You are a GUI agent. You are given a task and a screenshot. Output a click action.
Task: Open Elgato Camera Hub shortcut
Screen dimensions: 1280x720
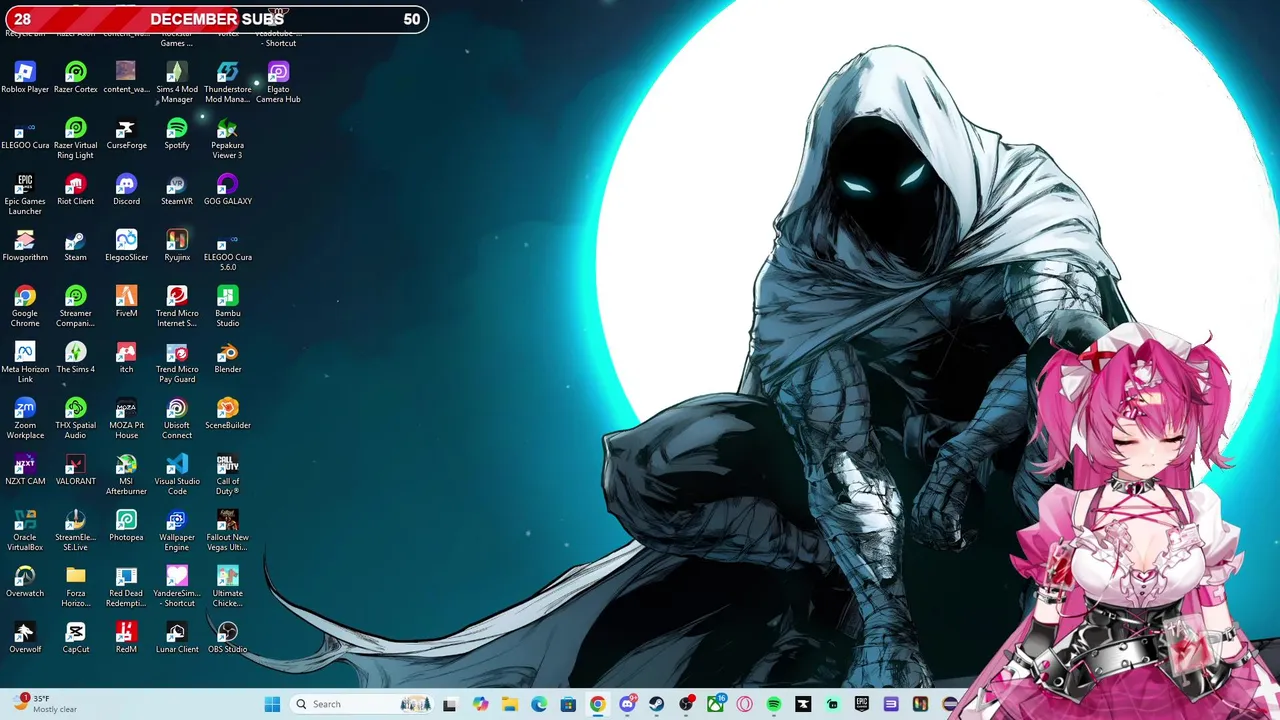pyautogui.click(x=278, y=83)
